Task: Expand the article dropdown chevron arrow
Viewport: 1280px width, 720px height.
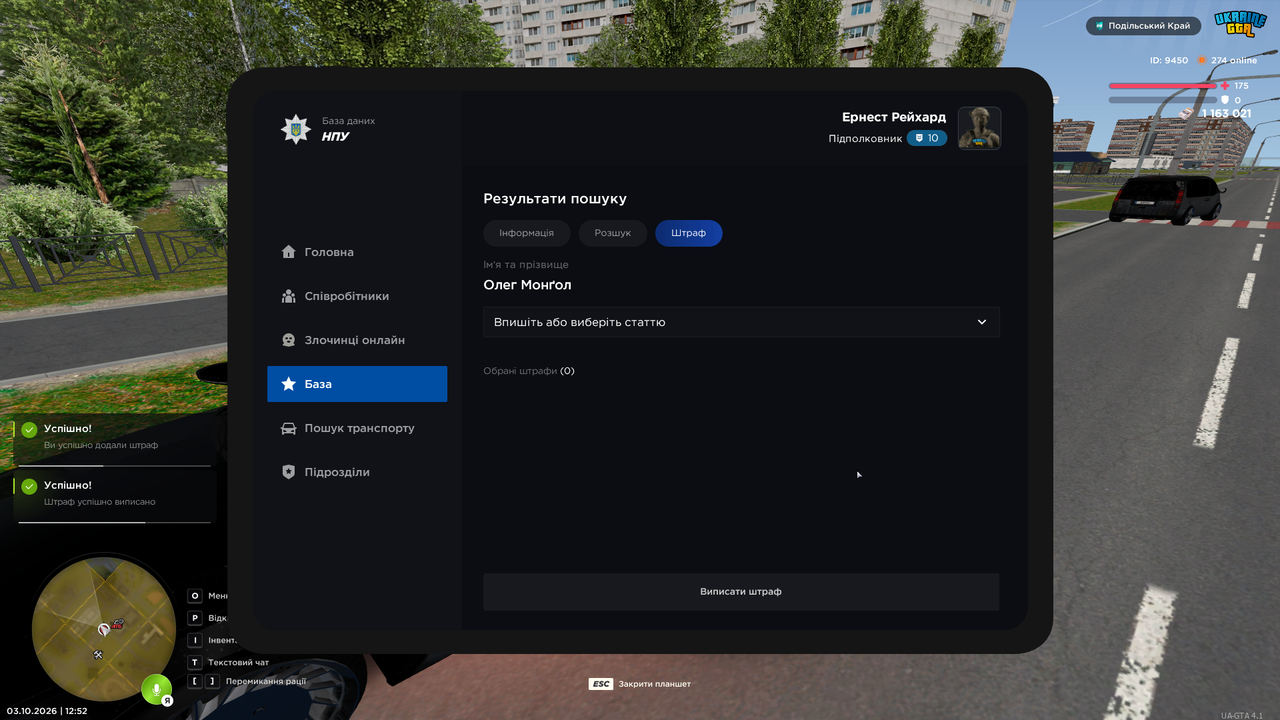Action: coord(982,322)
